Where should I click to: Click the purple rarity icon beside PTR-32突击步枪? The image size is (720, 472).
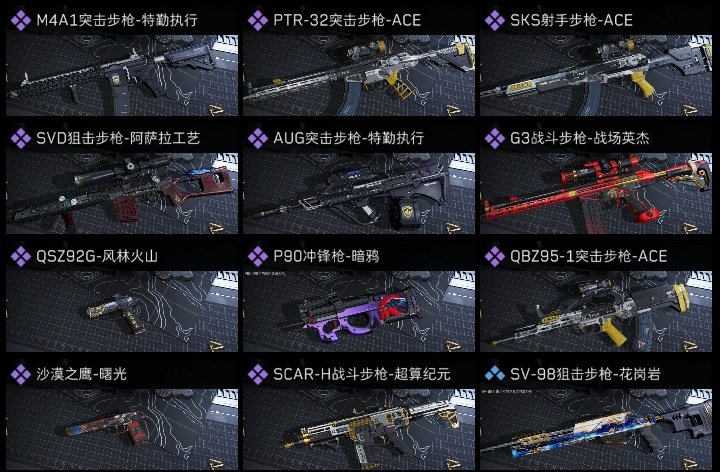point(258,20)
